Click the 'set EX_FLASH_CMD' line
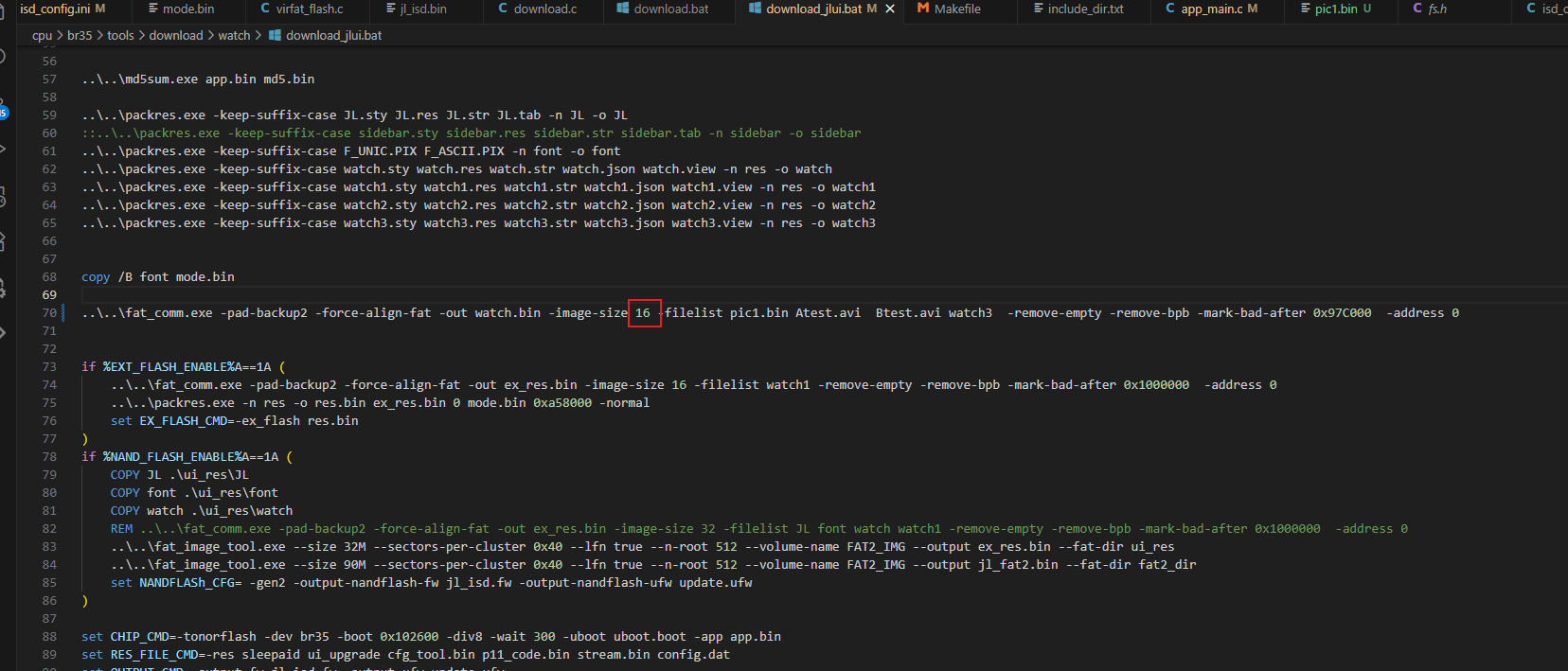Image resolution: width=1568 pixels, height=671 pixels. (235, 420)
